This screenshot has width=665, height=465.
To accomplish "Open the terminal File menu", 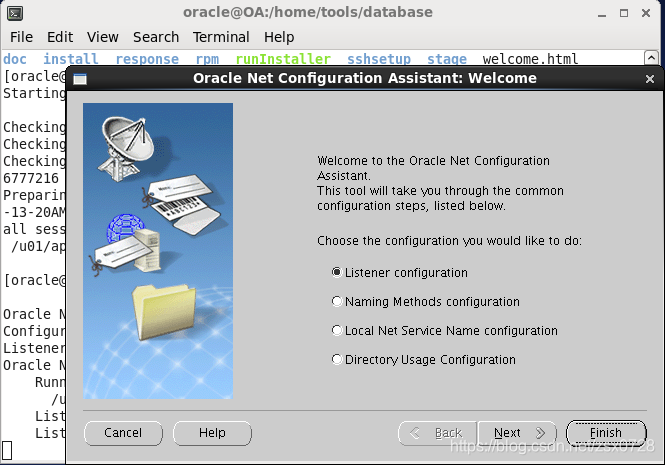I will (x=21, y=37).
